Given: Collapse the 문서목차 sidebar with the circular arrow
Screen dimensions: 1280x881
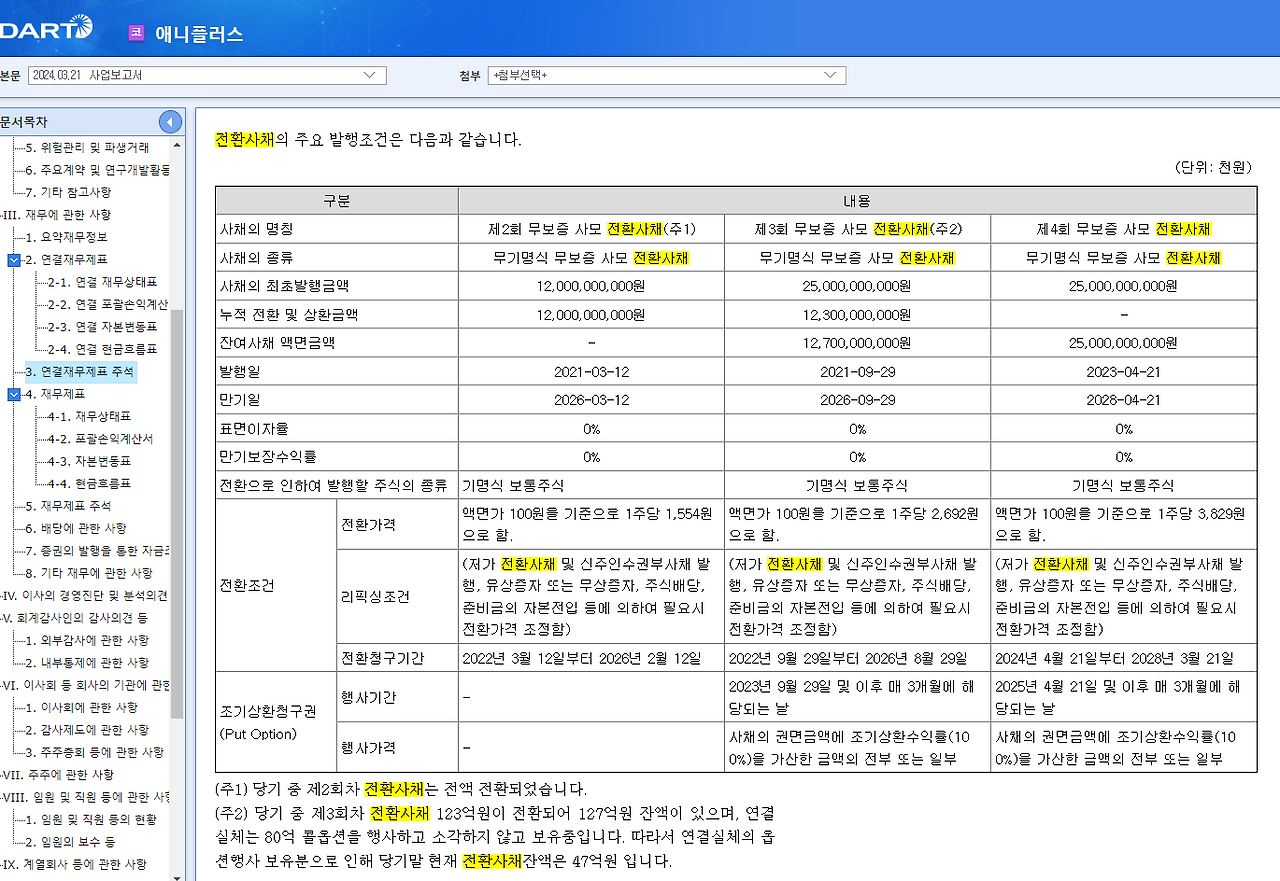Looking at the screenshot, I should click(x=170, y=121).
